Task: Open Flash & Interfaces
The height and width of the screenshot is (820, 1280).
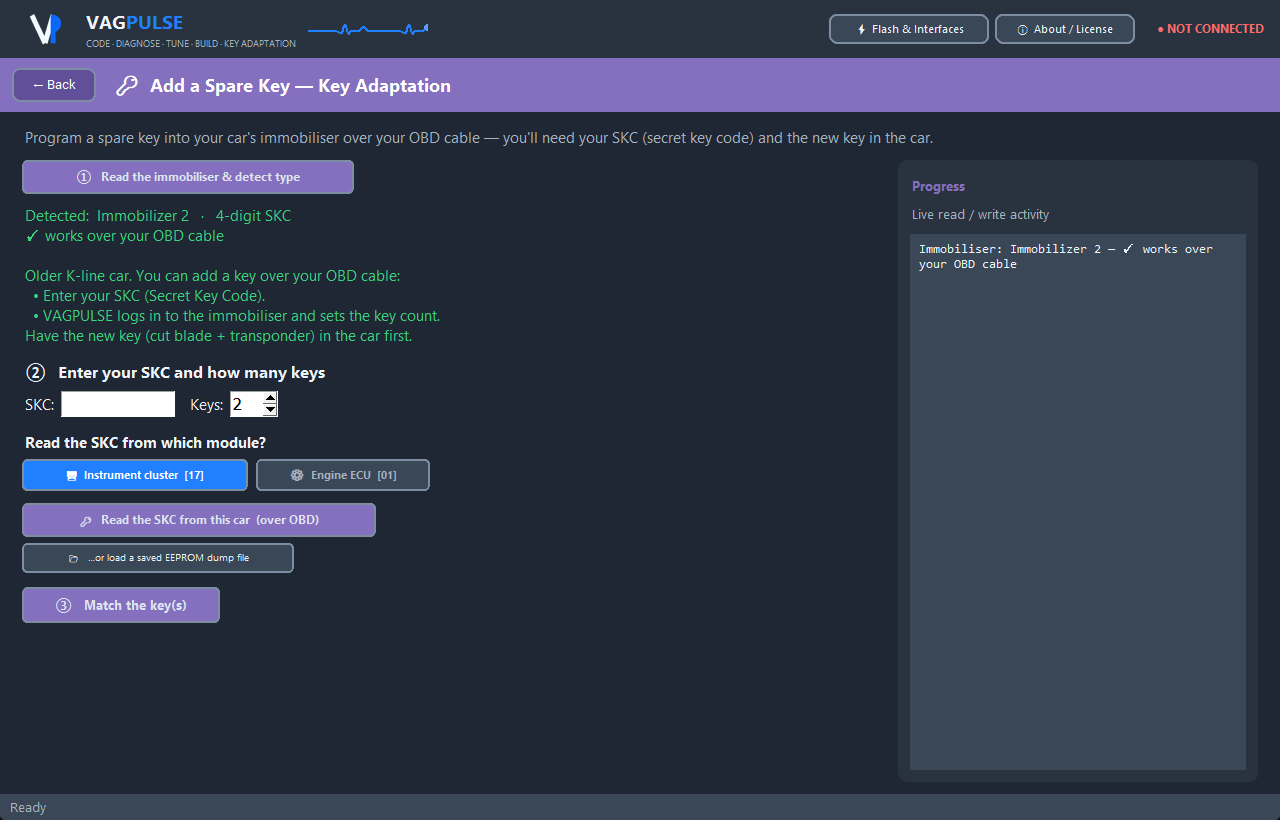Action: (x=909, y=29)
